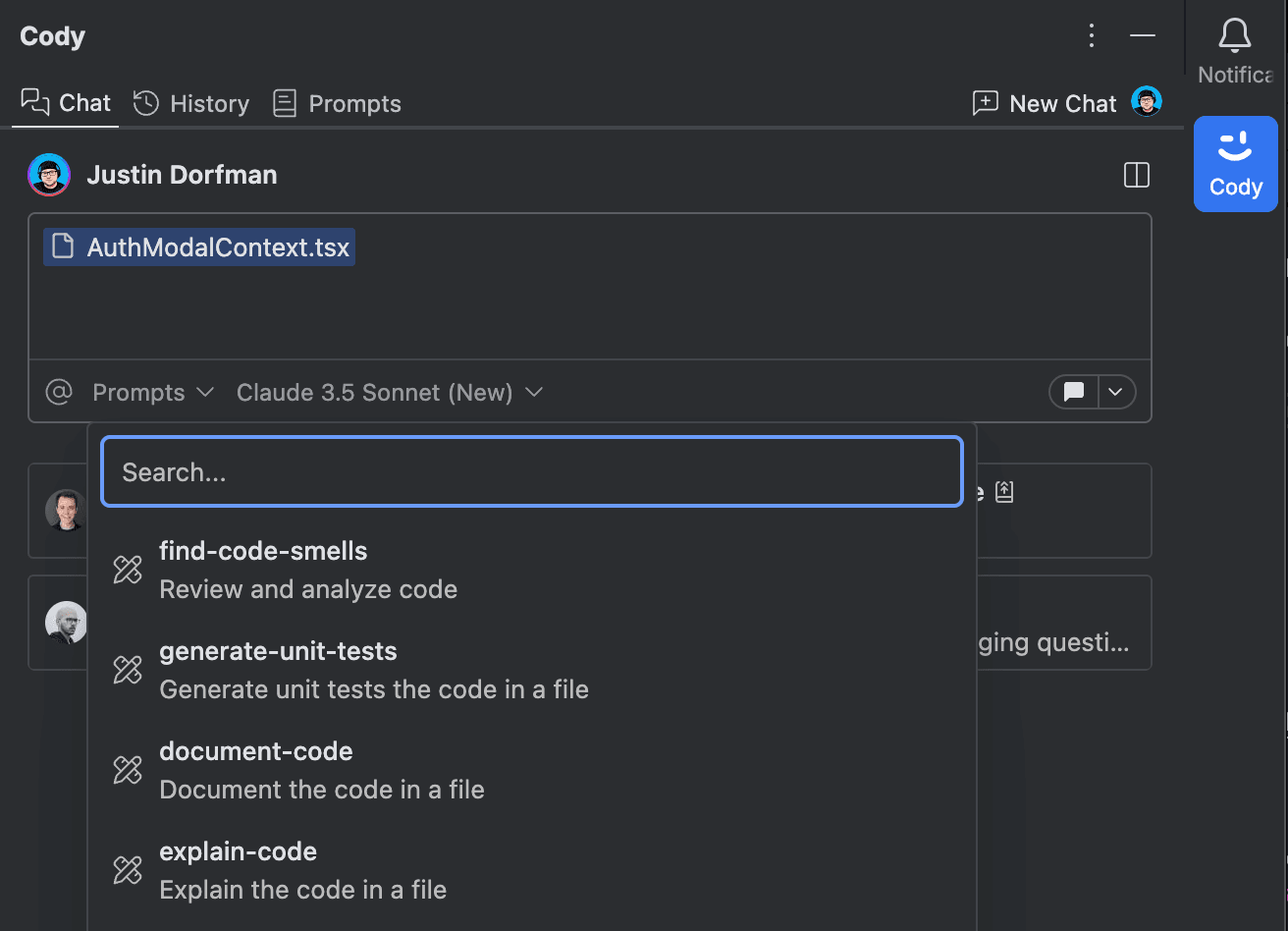Click the prompt Search field
Image resolution: width=1288 pixels, height=931 pixels.
[531, 471]
